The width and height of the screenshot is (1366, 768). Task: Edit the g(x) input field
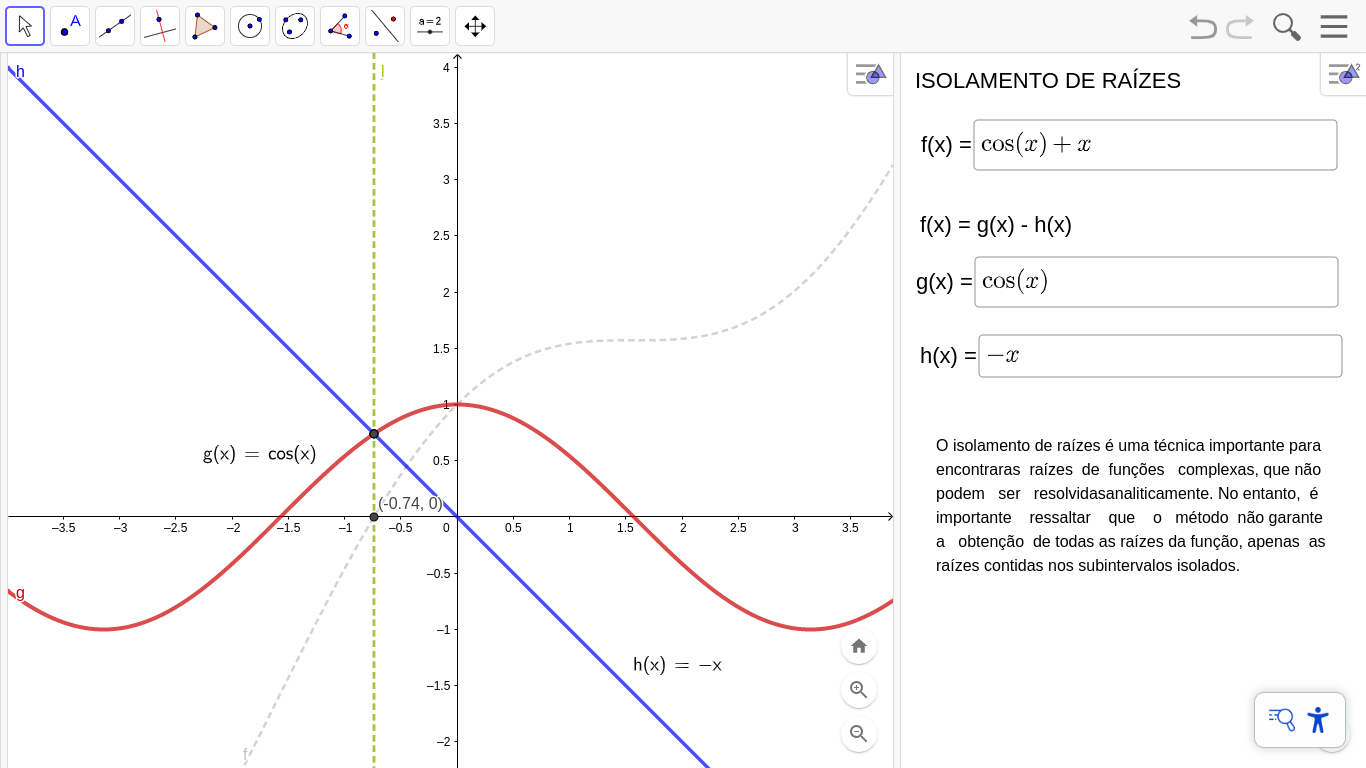(x=1156, y=282)
